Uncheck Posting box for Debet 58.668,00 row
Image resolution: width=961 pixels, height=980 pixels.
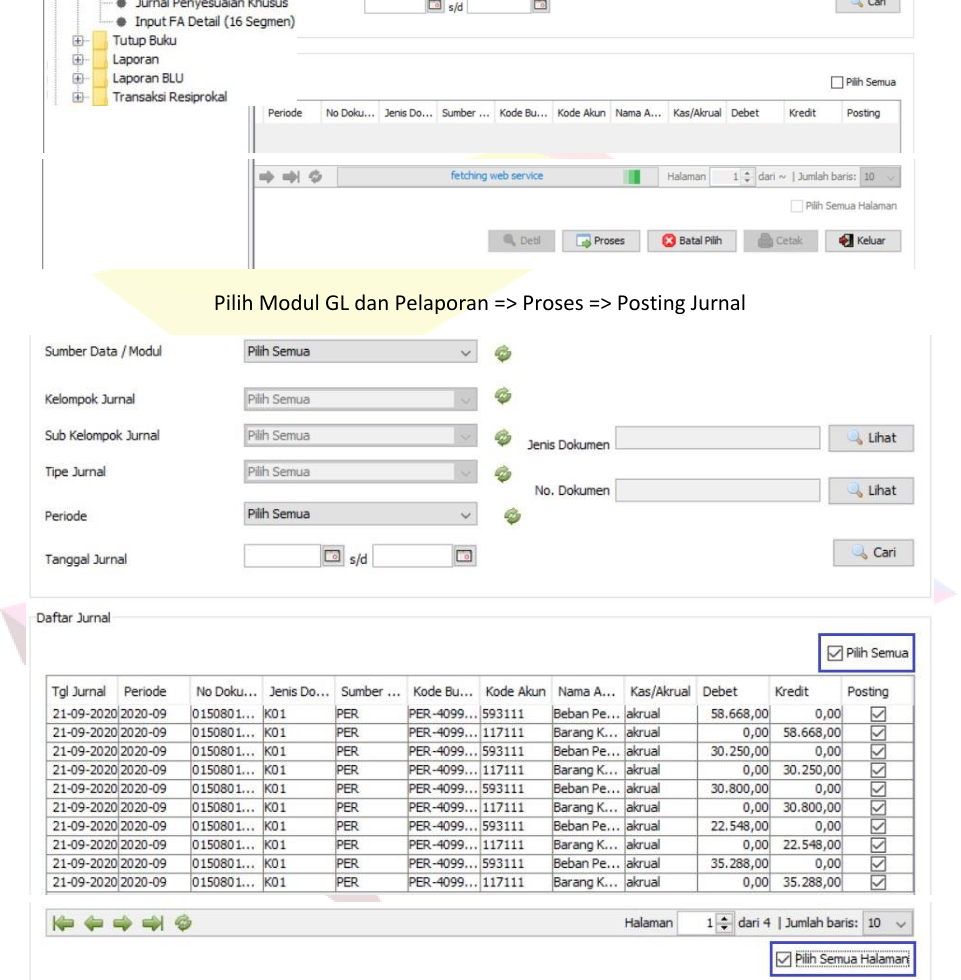tap(878, 714)
